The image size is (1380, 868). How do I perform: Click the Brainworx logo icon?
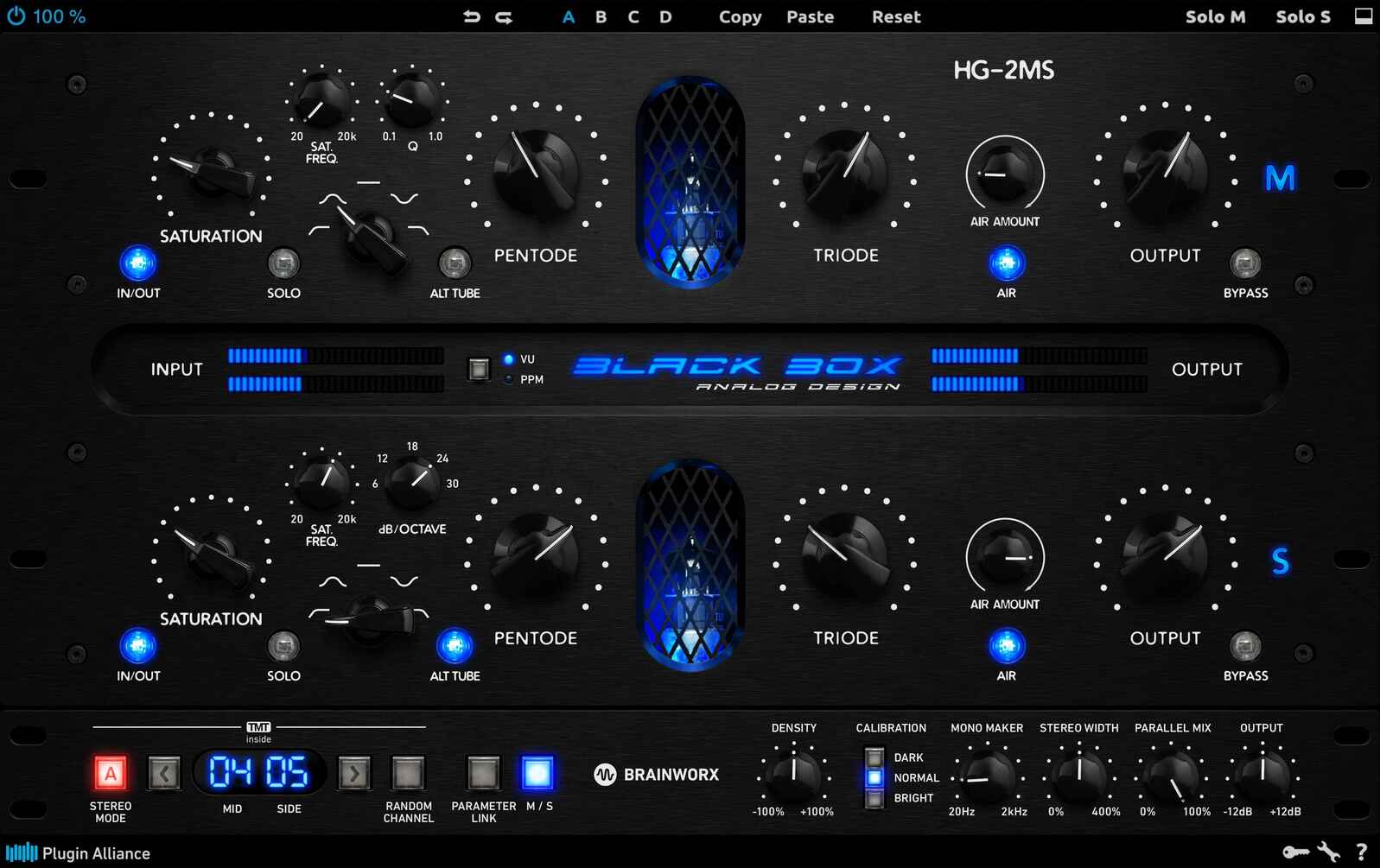pyautogui.click(x=605, y=775)
